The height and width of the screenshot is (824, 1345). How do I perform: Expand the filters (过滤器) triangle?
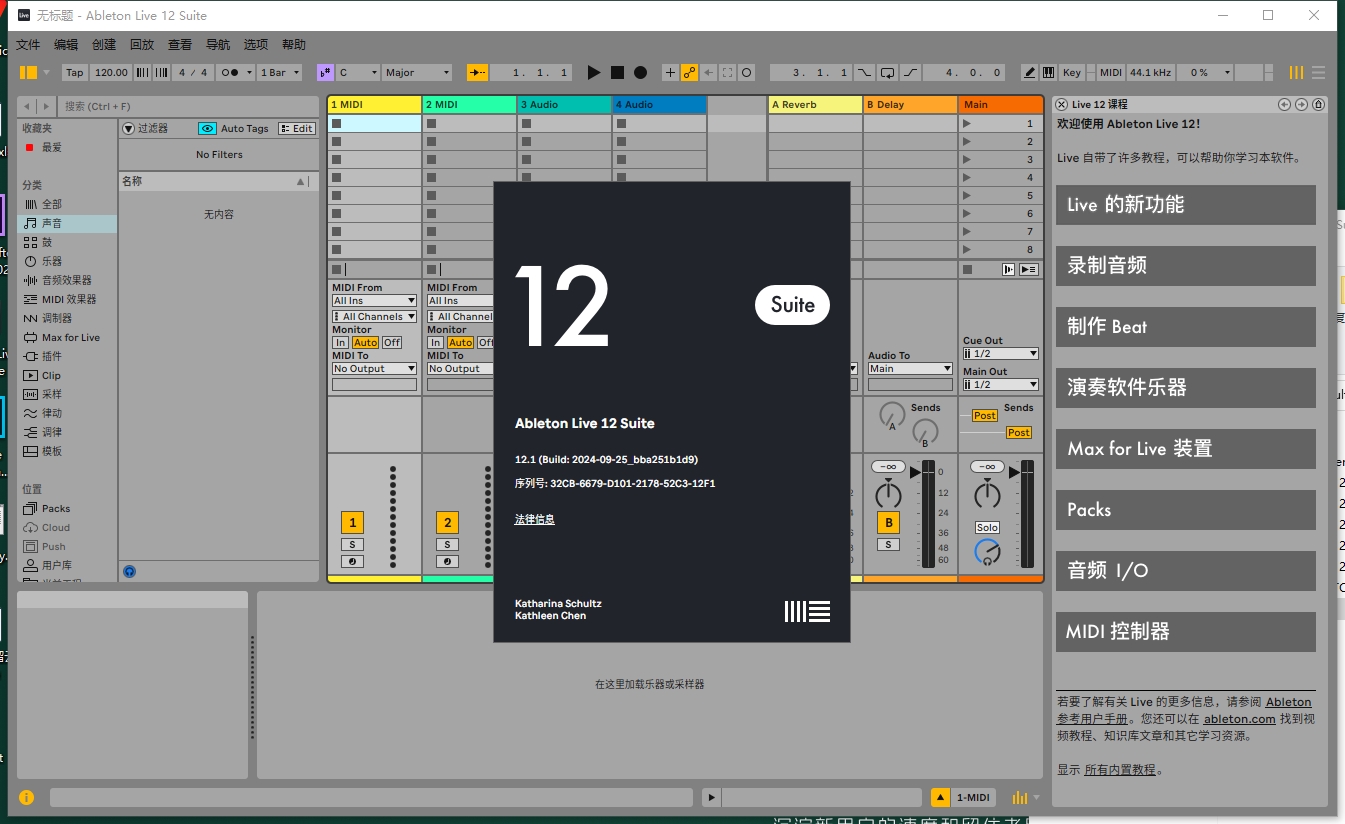pyautogui.click(x=128, y=128)
